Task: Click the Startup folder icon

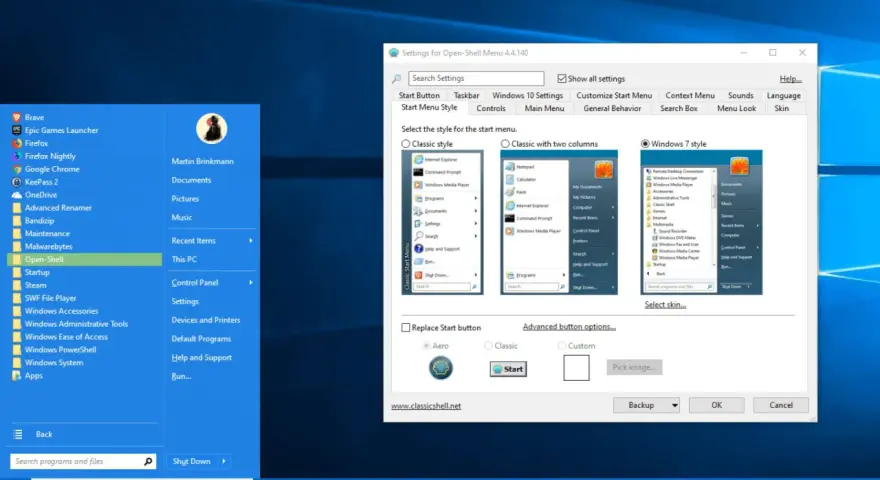Action: [x=17, y=272]
